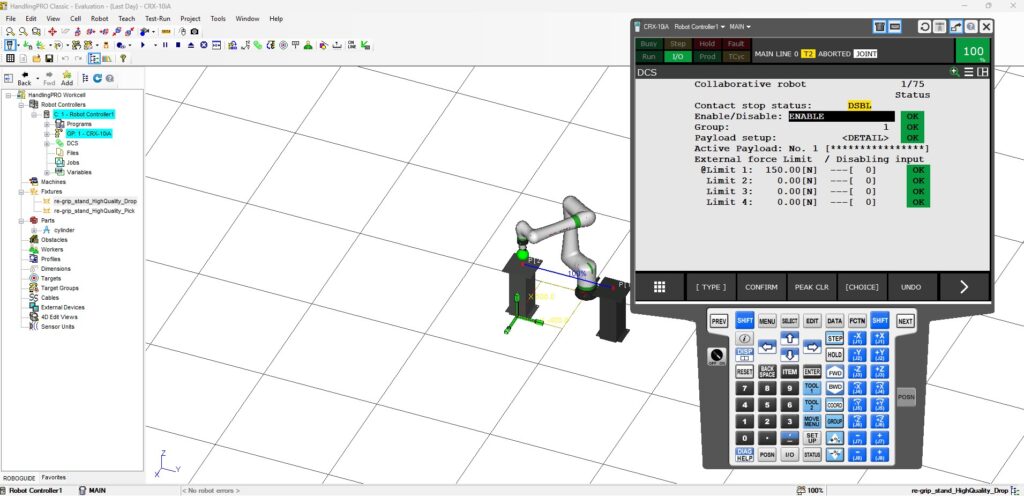Click the split window icon in DCS title bar

982,72
